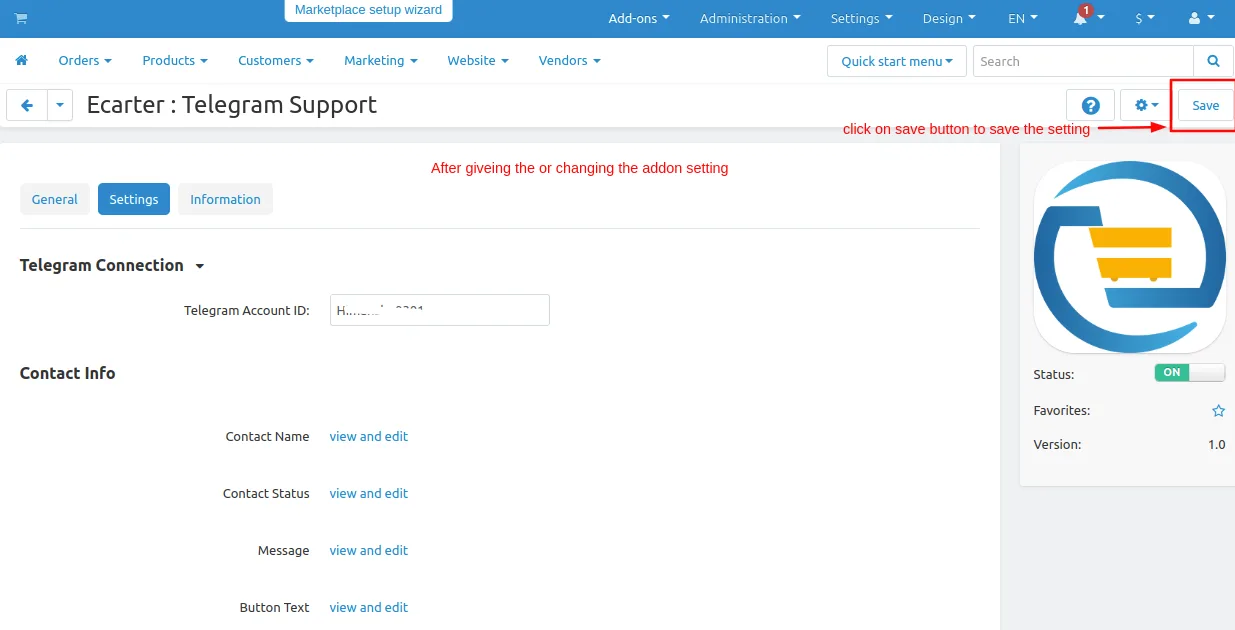Open the Administration menu
1235x630 pixels.
point(750,18)
